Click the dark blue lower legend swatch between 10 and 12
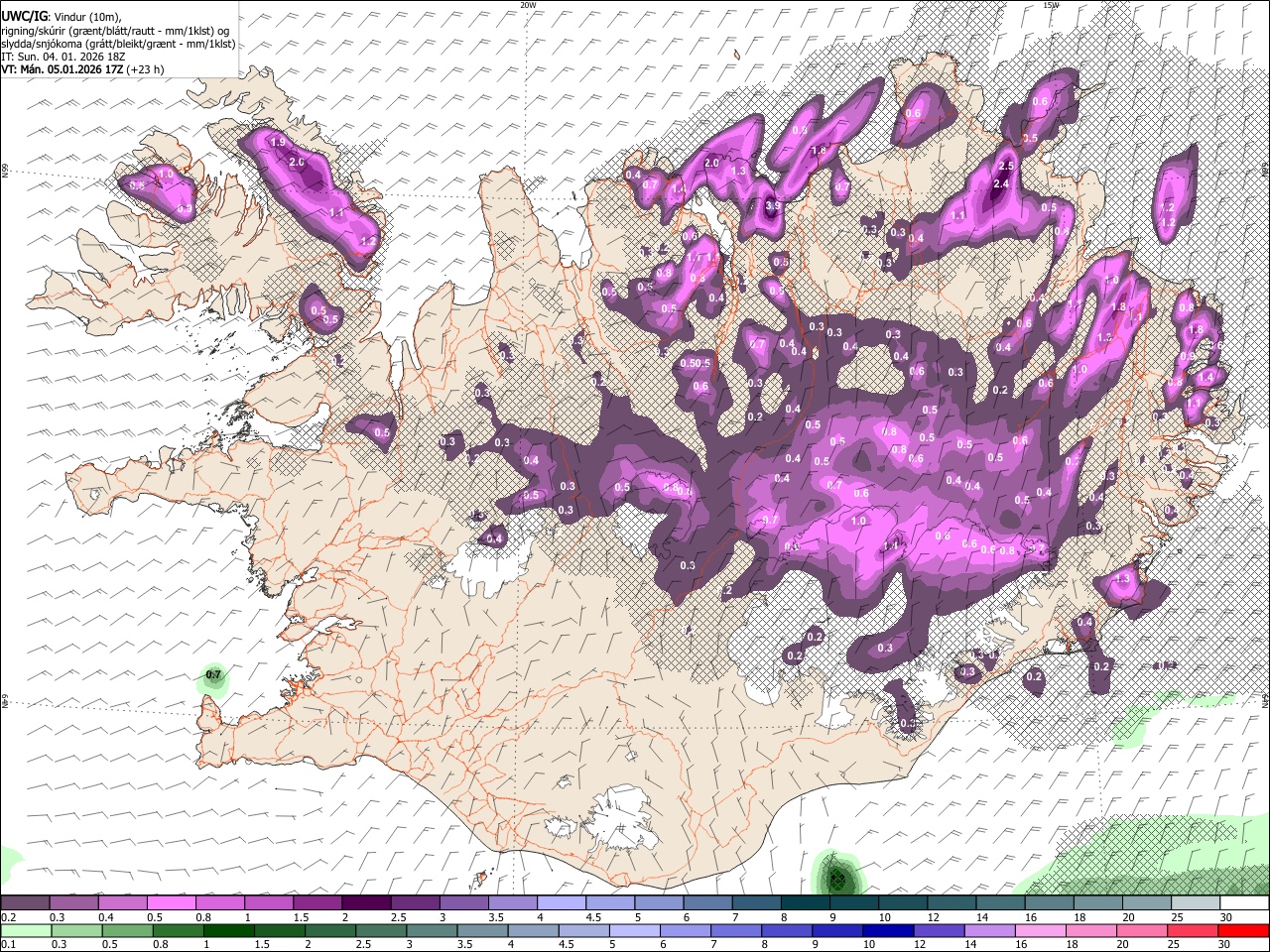The image size is (1270, 952). (x=890, y=930)
